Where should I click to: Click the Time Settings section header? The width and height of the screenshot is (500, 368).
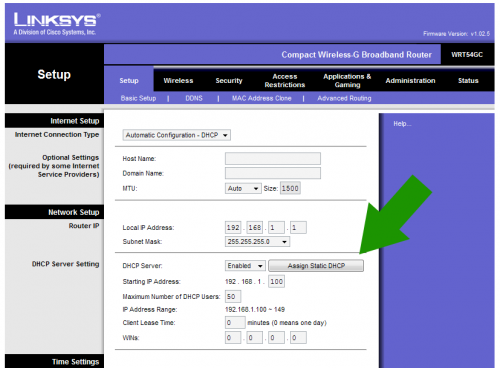54,361
